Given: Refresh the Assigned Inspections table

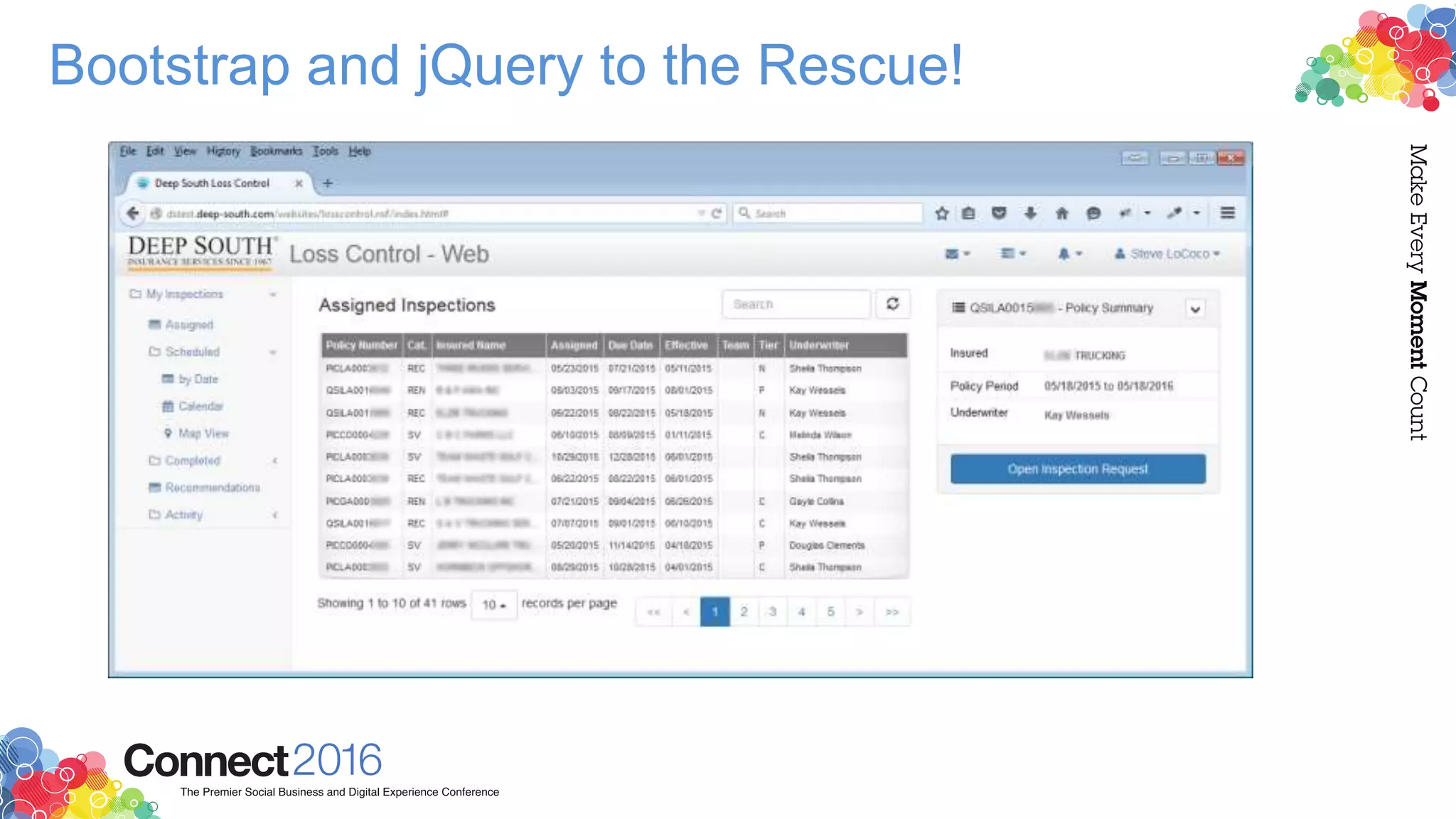Looking at the screenshot, I should (x=893, y=304).
